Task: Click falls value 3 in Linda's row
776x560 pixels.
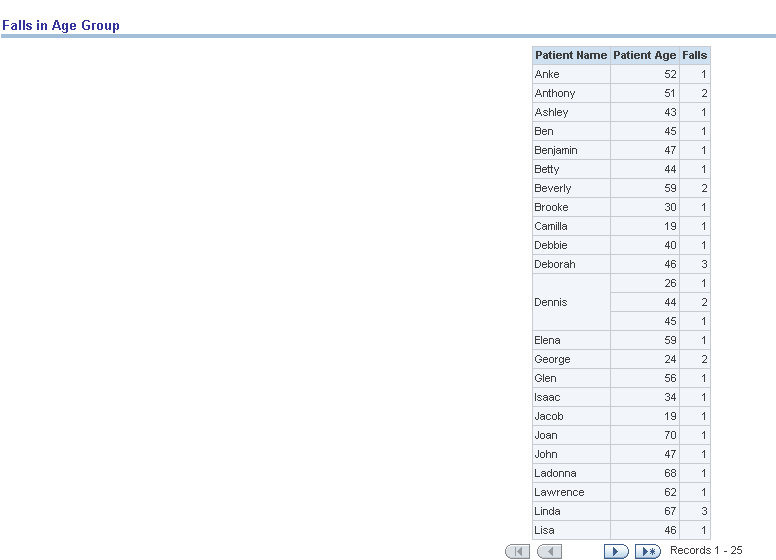Action: [695, 511]
